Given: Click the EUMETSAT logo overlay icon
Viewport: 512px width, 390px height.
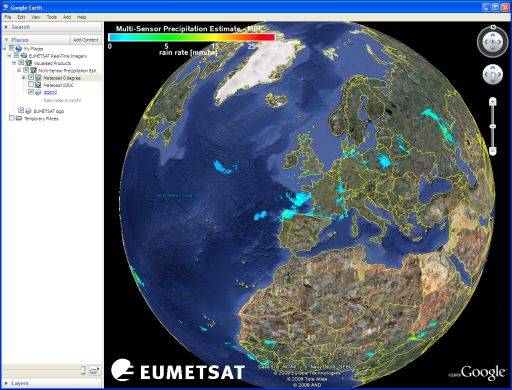Looking at the screenshot, I should tap(29, 111).
